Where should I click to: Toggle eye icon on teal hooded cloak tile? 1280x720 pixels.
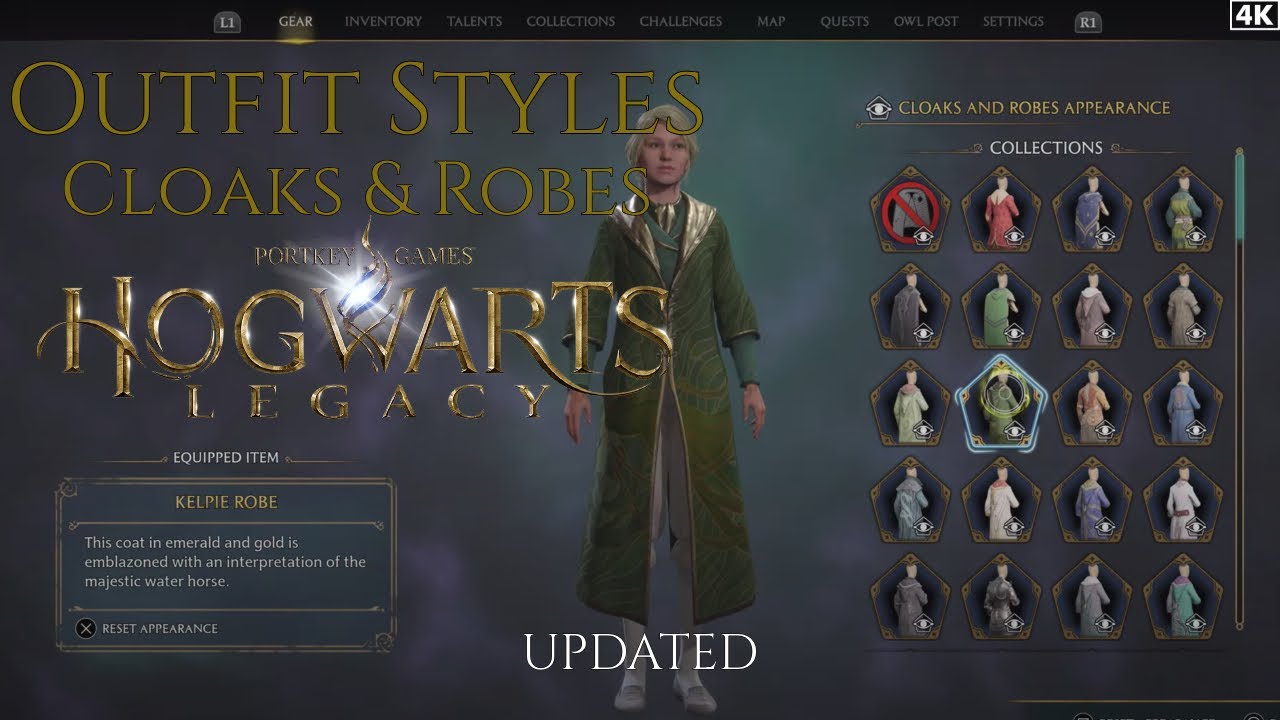924,527
